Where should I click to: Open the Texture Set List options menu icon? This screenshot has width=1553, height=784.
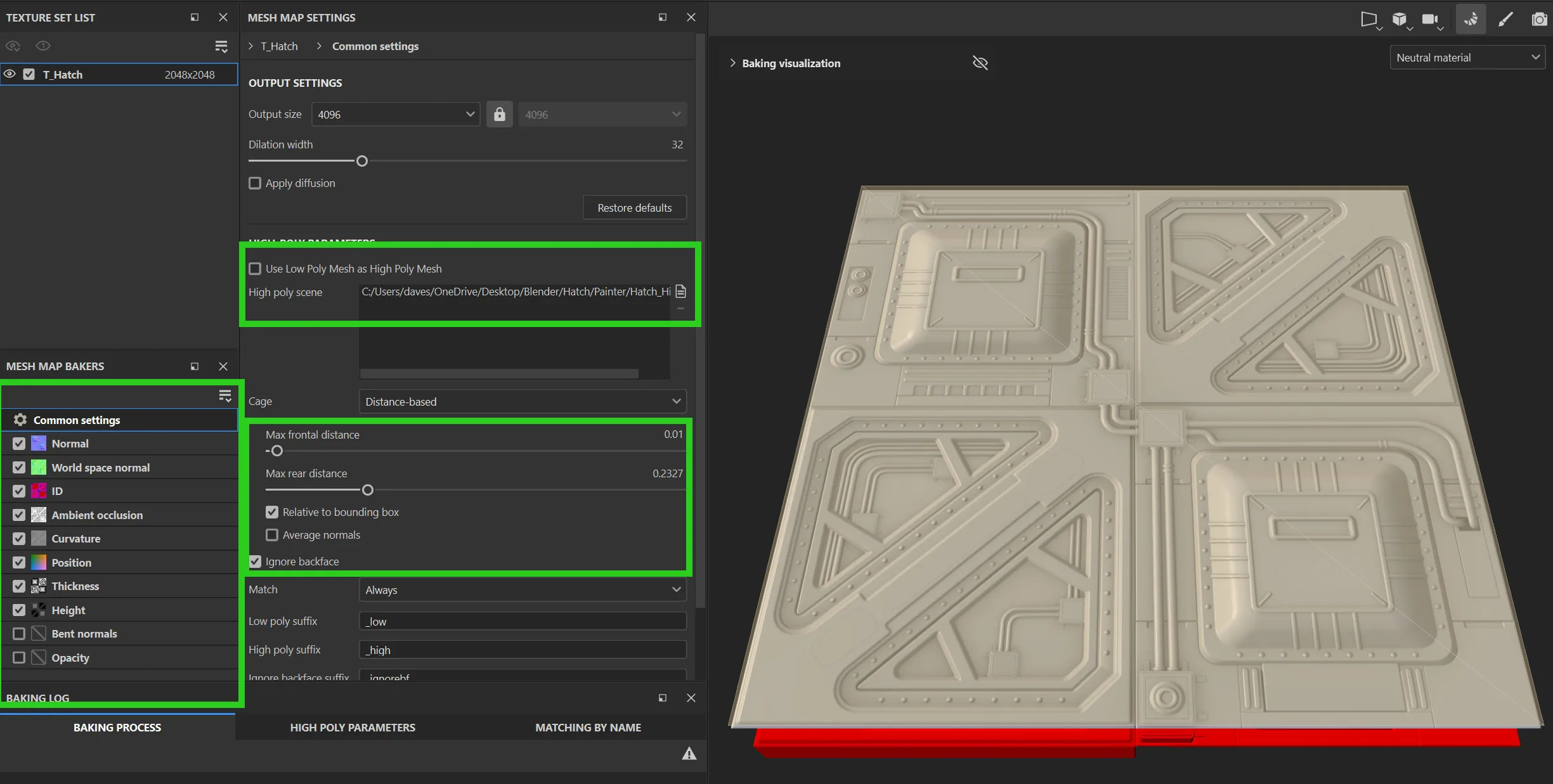click(x=221, y=46)
